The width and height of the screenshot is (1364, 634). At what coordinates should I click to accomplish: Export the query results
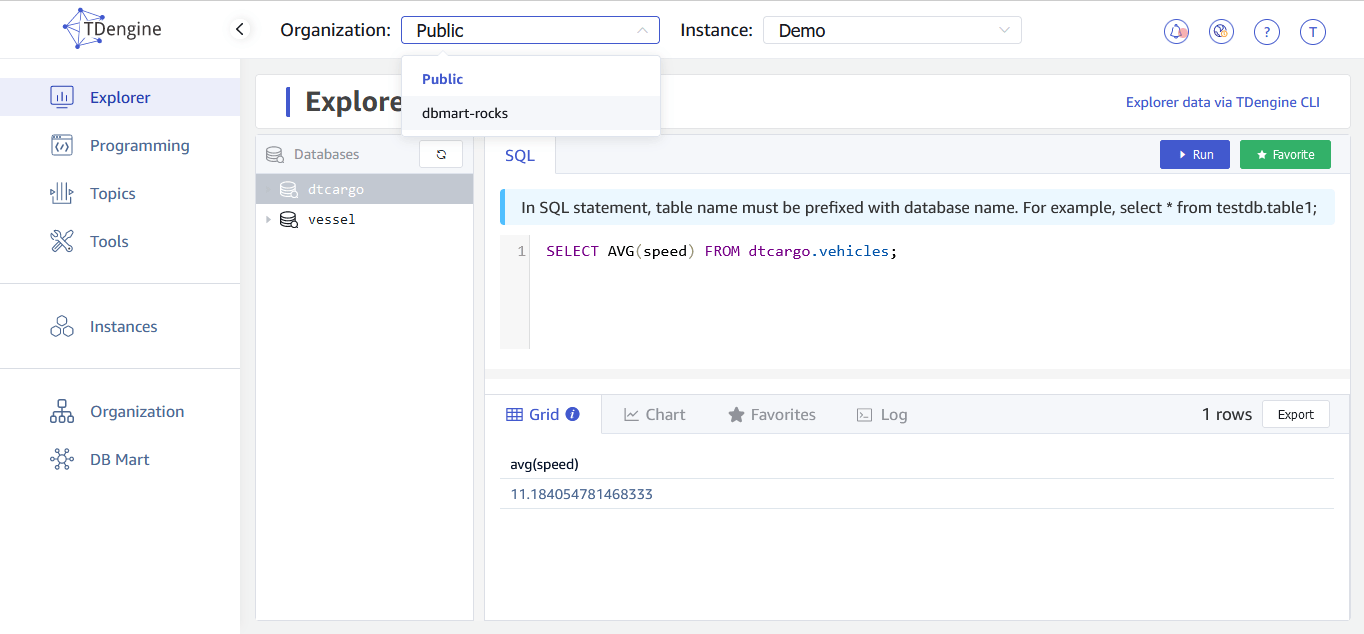click(1295, 414)
